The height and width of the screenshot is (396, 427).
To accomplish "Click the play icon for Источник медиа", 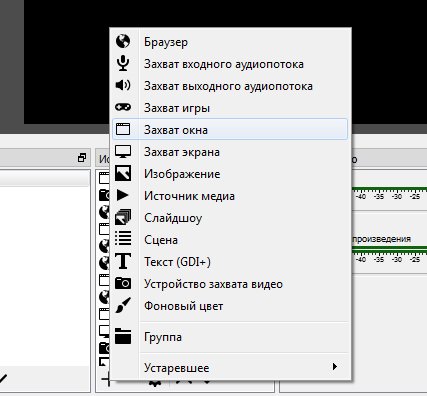I will (x=123, y=195).
